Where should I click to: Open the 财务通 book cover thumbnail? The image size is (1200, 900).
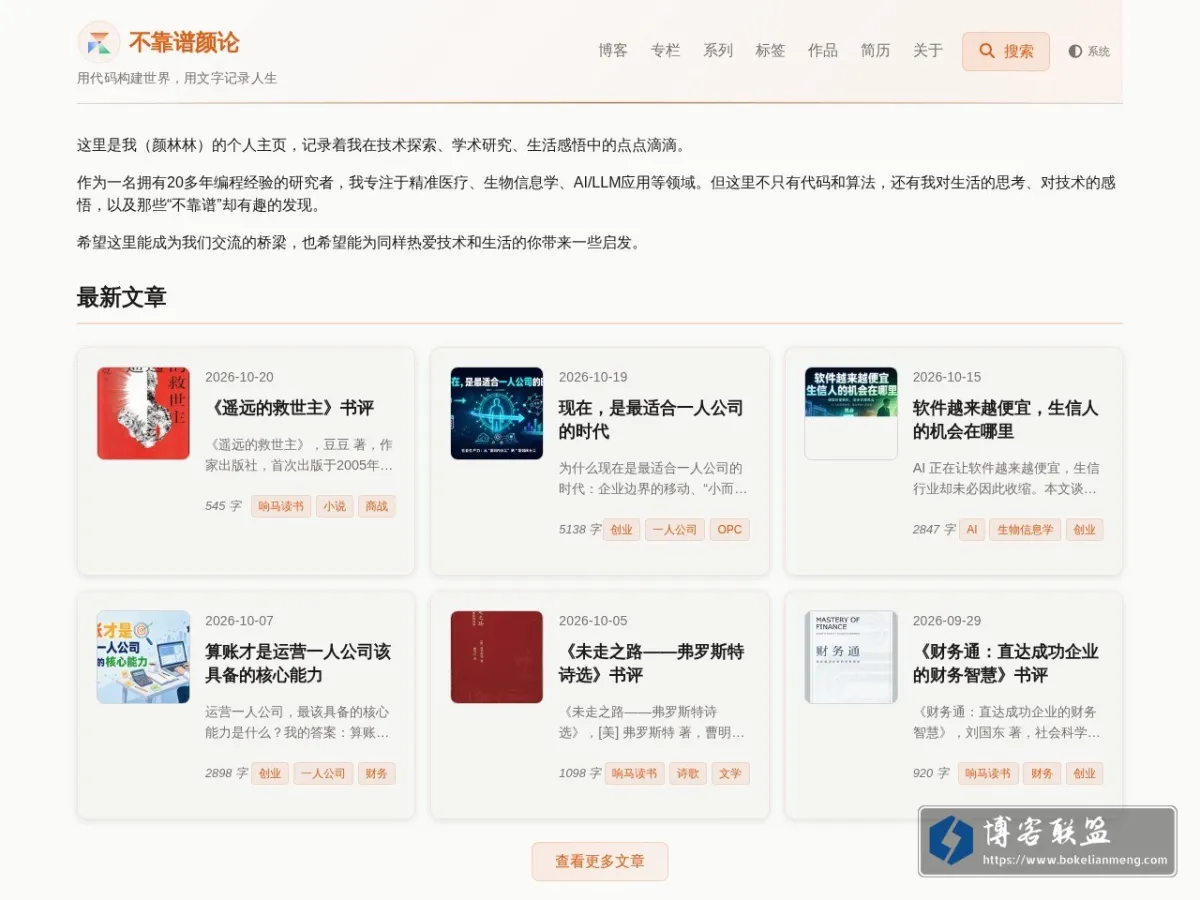(x=851, y=657)
